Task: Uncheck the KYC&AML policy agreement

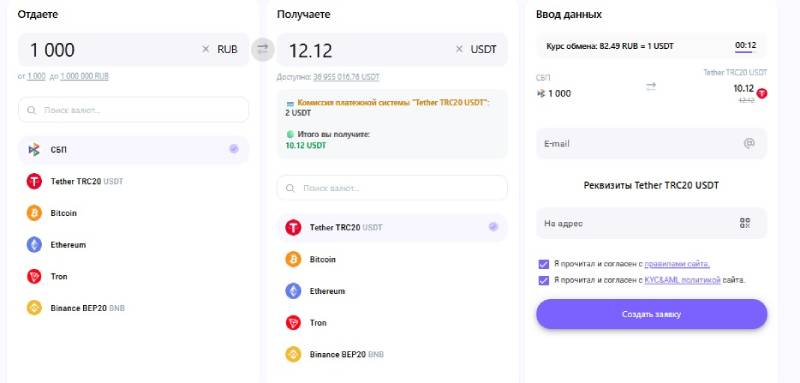Action: 543,280
